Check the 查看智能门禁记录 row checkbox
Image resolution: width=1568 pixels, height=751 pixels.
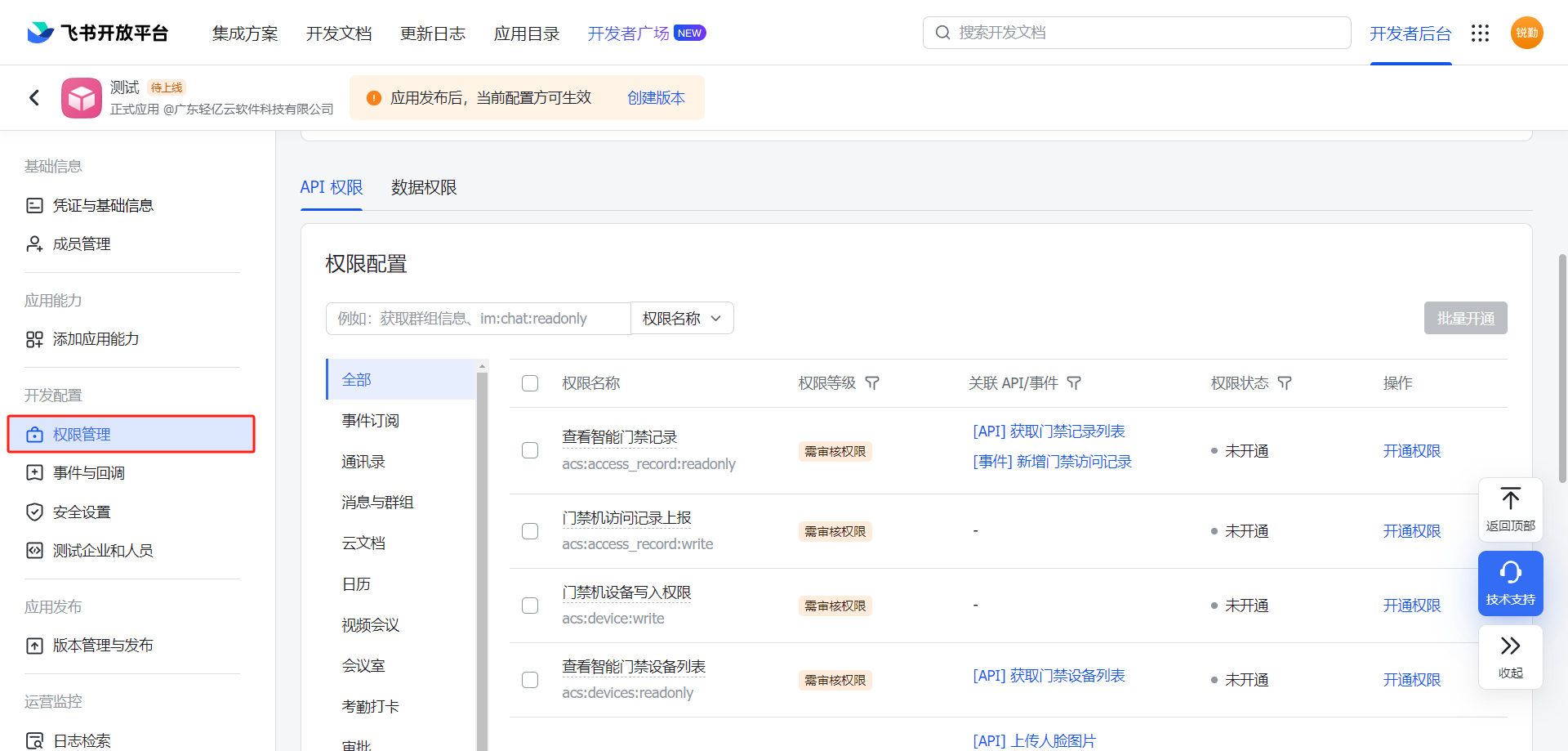point(530,450)
